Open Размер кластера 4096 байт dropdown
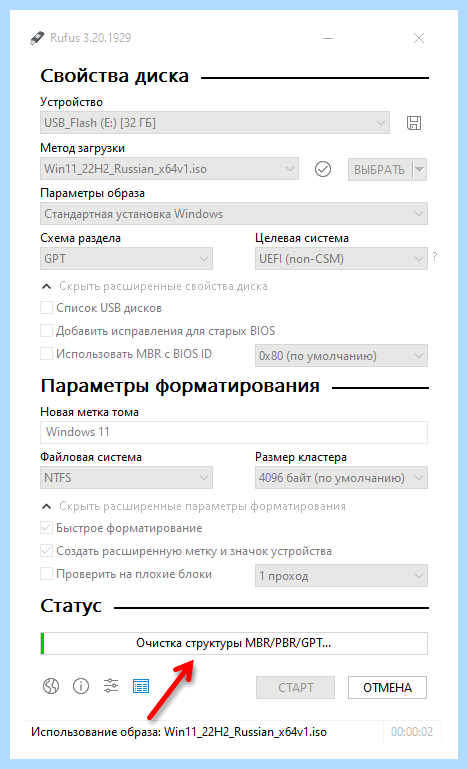This screenshot has width=468, height=769. pos(341,478)
